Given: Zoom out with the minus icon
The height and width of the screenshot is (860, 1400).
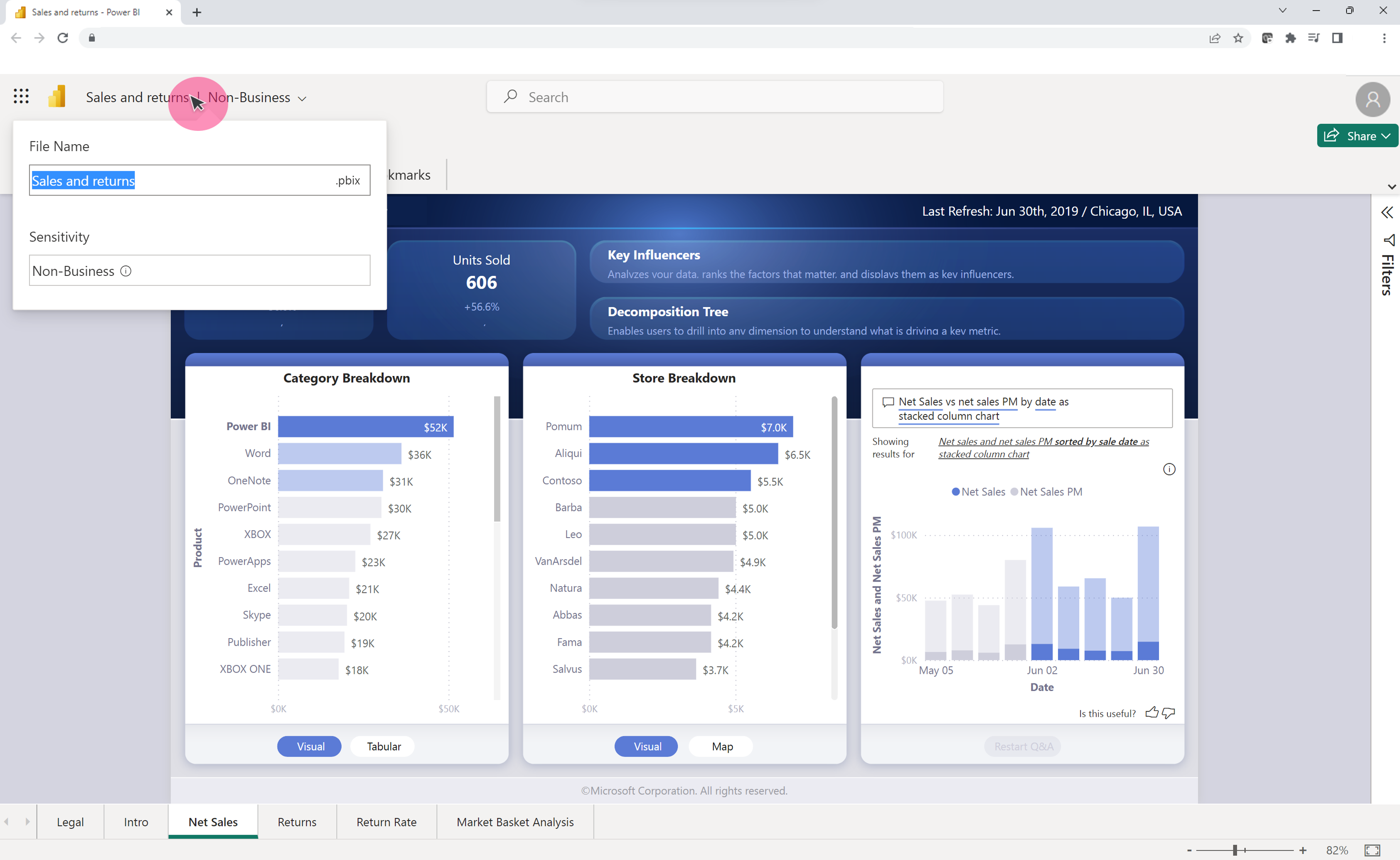Looking at the screenshot, I should [x=1189, y=850].
